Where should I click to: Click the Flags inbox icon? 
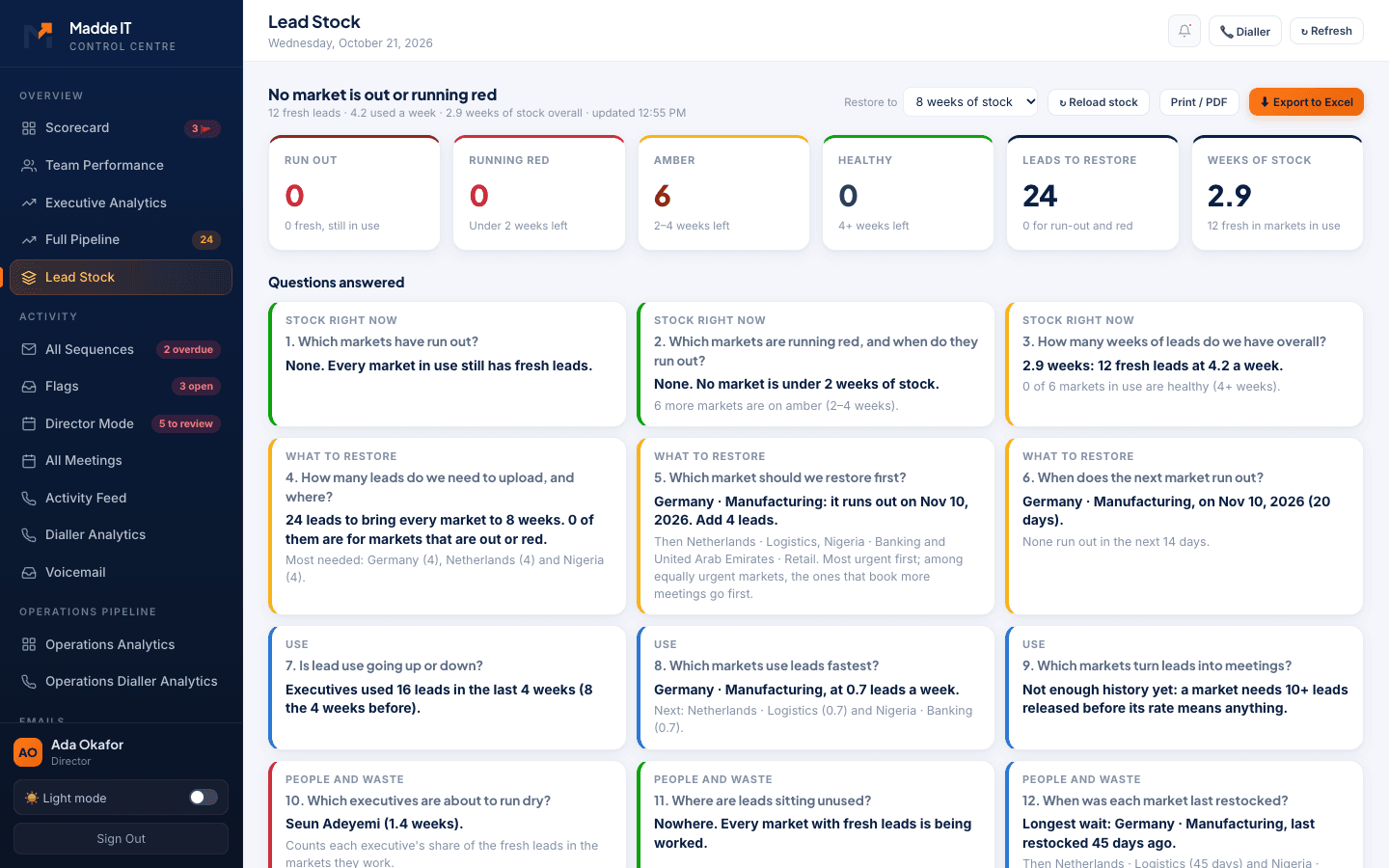[29, 387]
